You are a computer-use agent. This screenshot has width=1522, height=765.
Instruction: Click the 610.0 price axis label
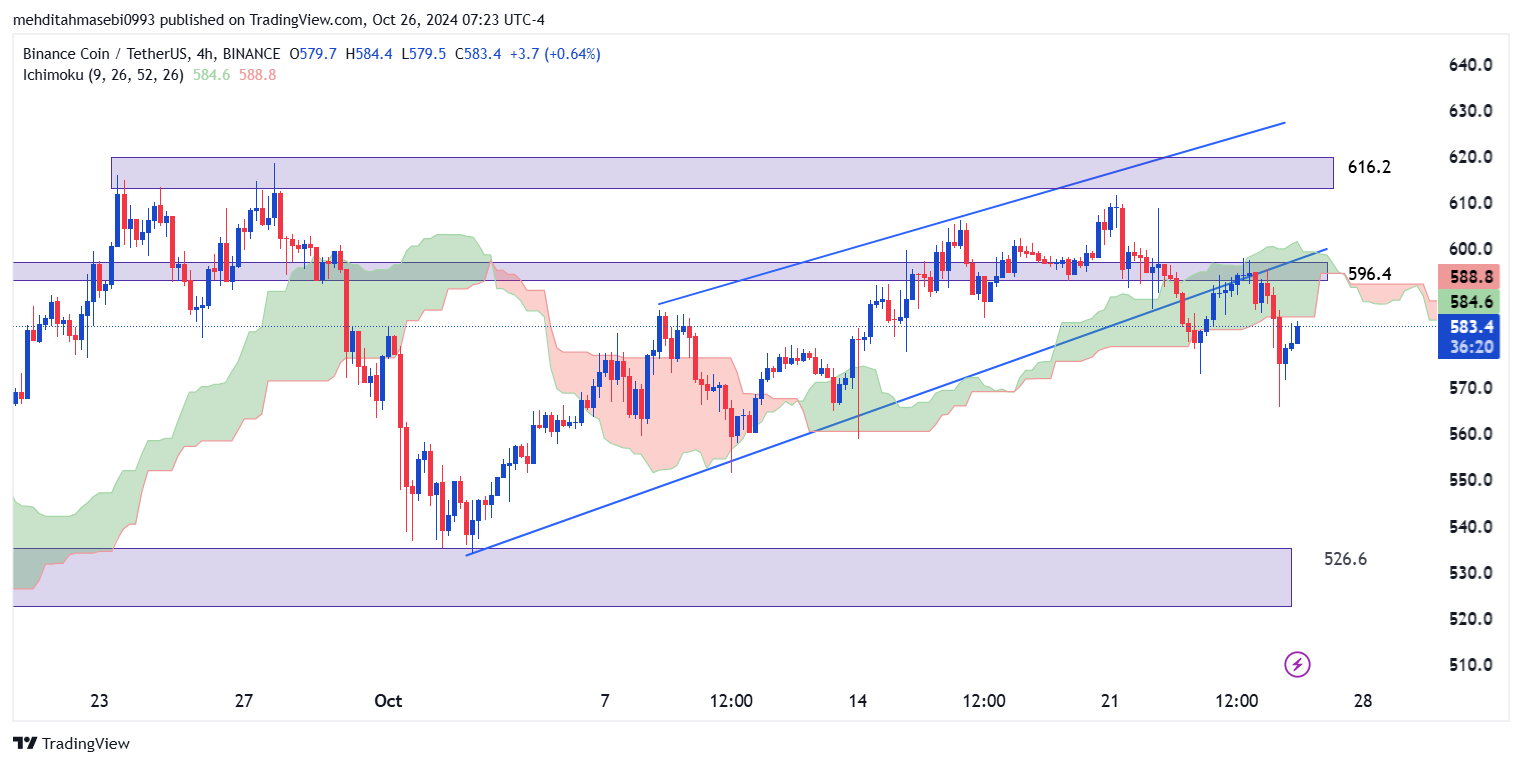(1470, 203)
